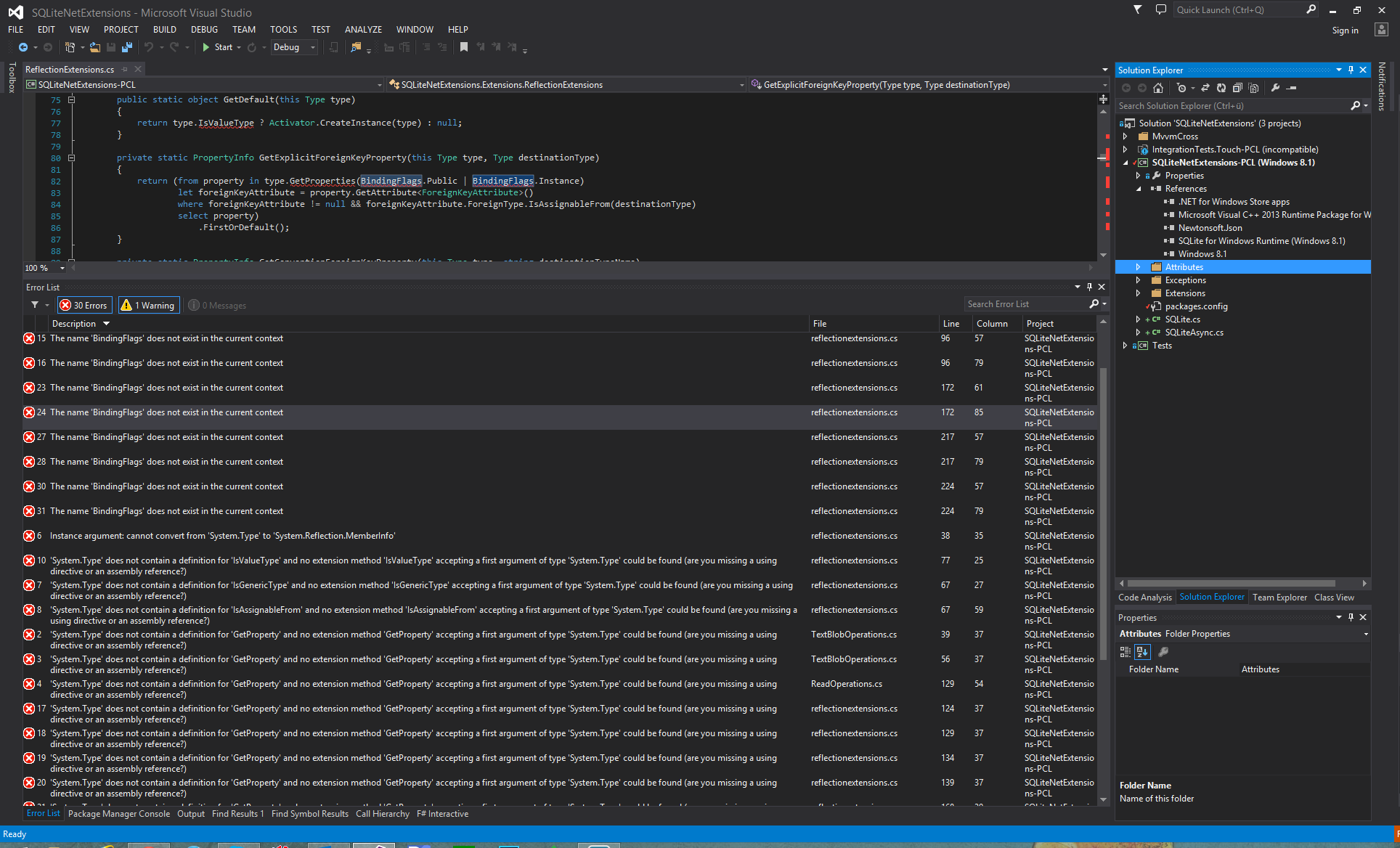
Task: Click the Home icon in Solution Explorer
Action: 1158,88
